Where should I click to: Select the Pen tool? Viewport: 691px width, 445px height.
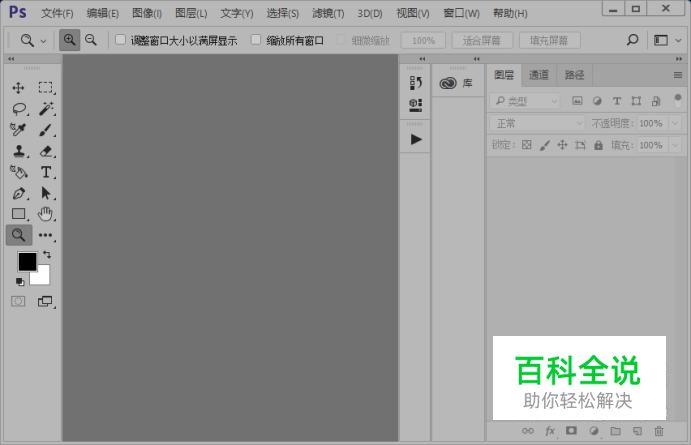click(x=19, y=193)
